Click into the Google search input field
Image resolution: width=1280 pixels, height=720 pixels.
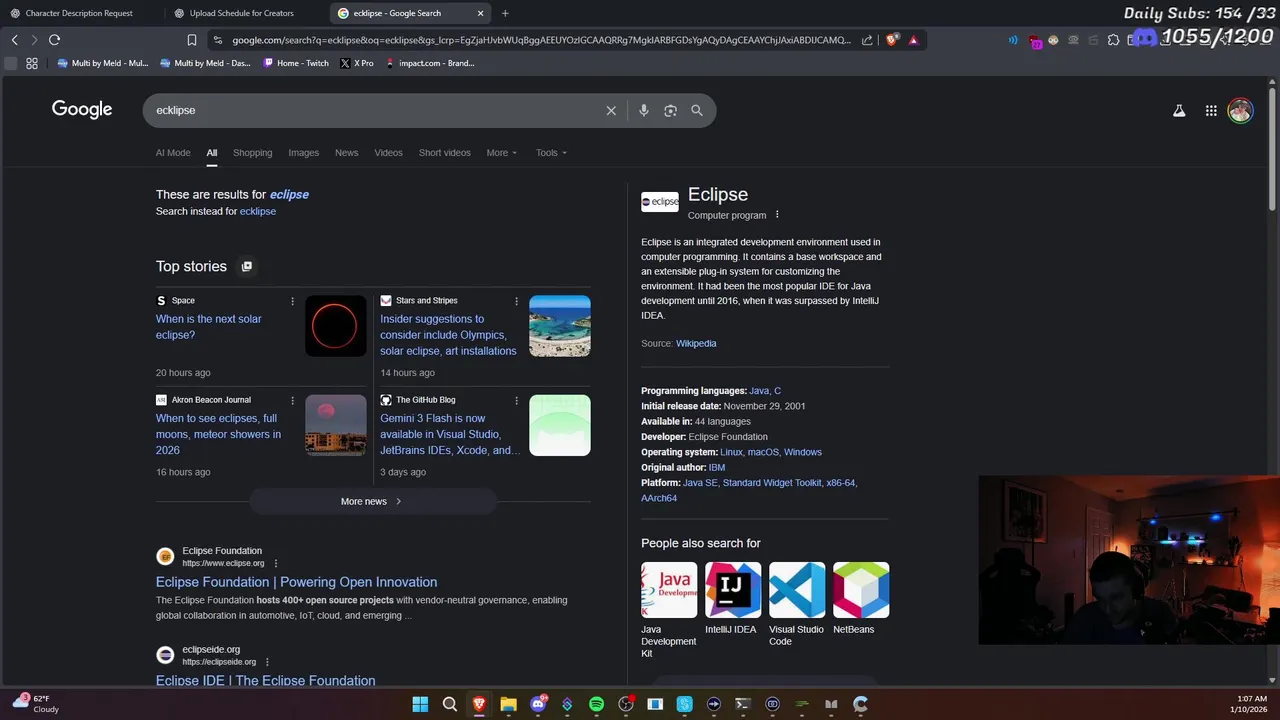tap(375, 111)
